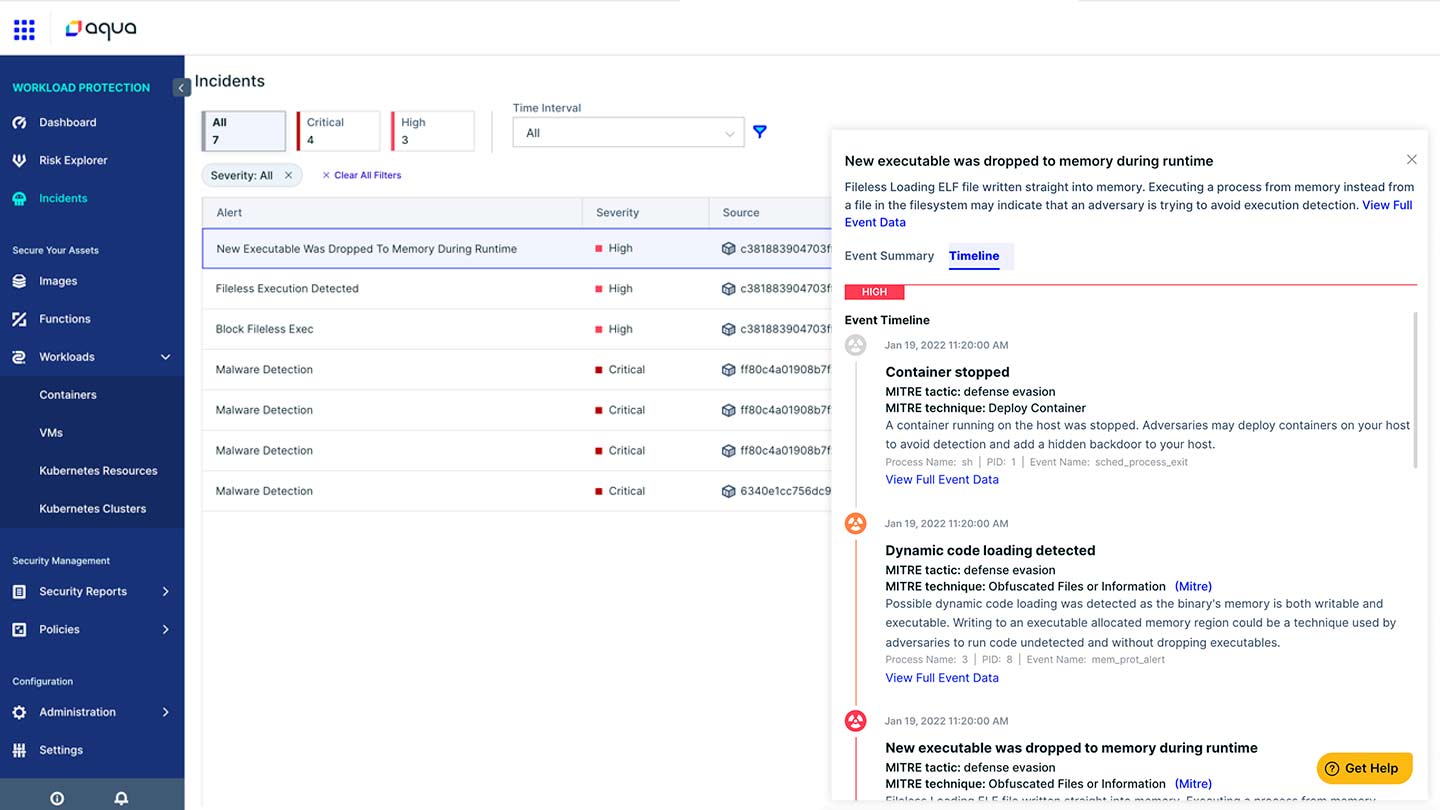Click the Settings sliders icon
This screenshot has height=810, width=1440.
pos(19,750)
